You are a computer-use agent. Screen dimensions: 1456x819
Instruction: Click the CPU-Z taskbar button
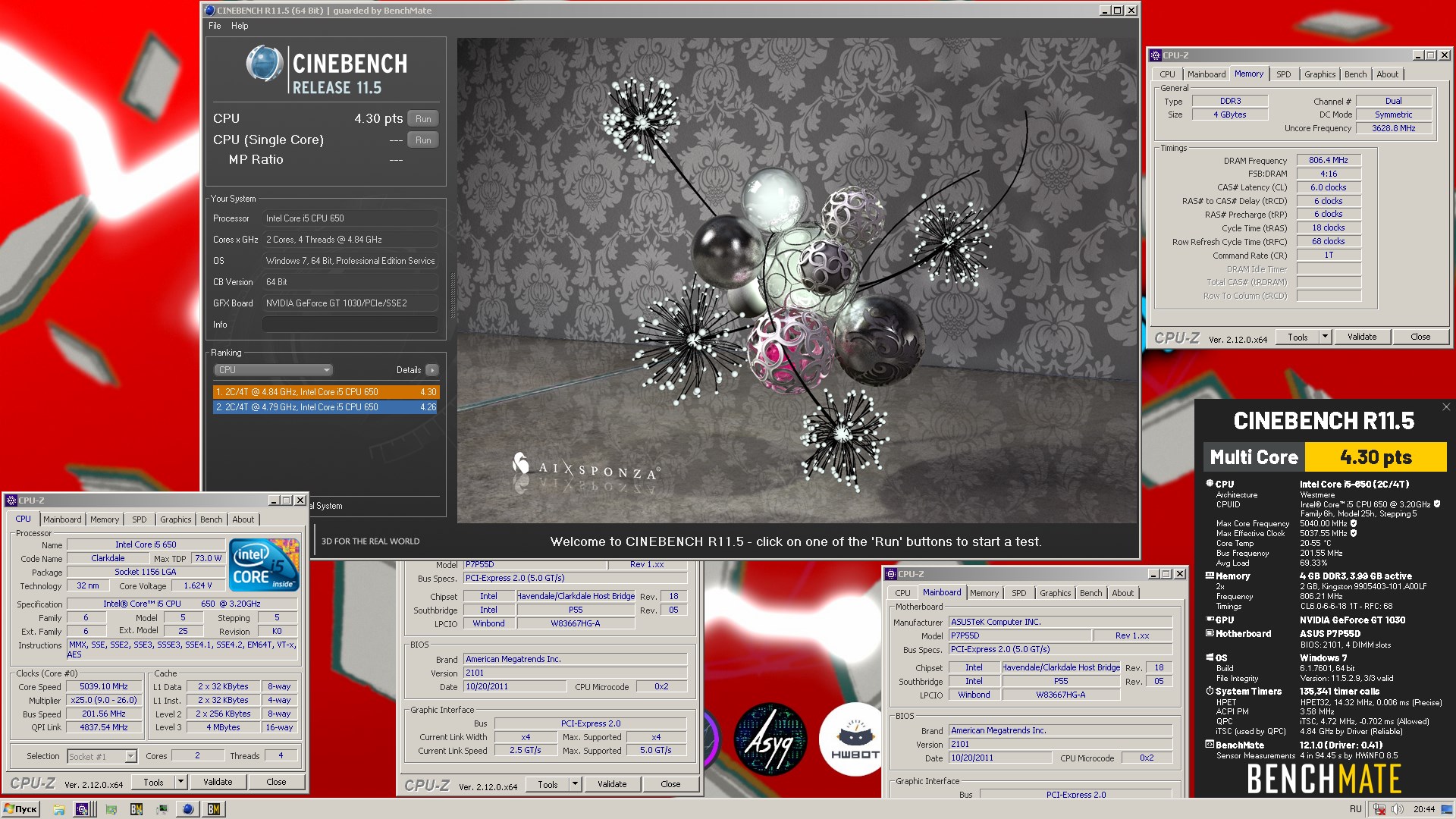click(83, 809)
